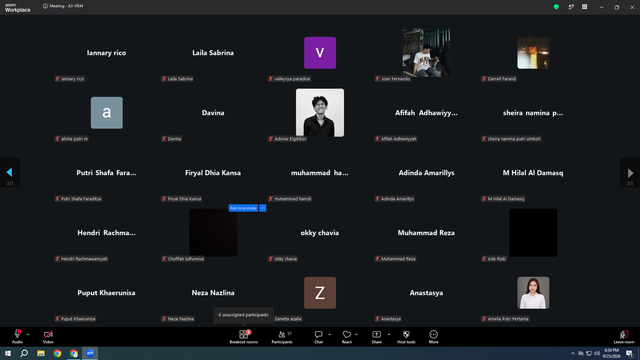Click Meeting - A3-VR44 title text
This screenshot has width=640, height=360.
pos(66,6)
